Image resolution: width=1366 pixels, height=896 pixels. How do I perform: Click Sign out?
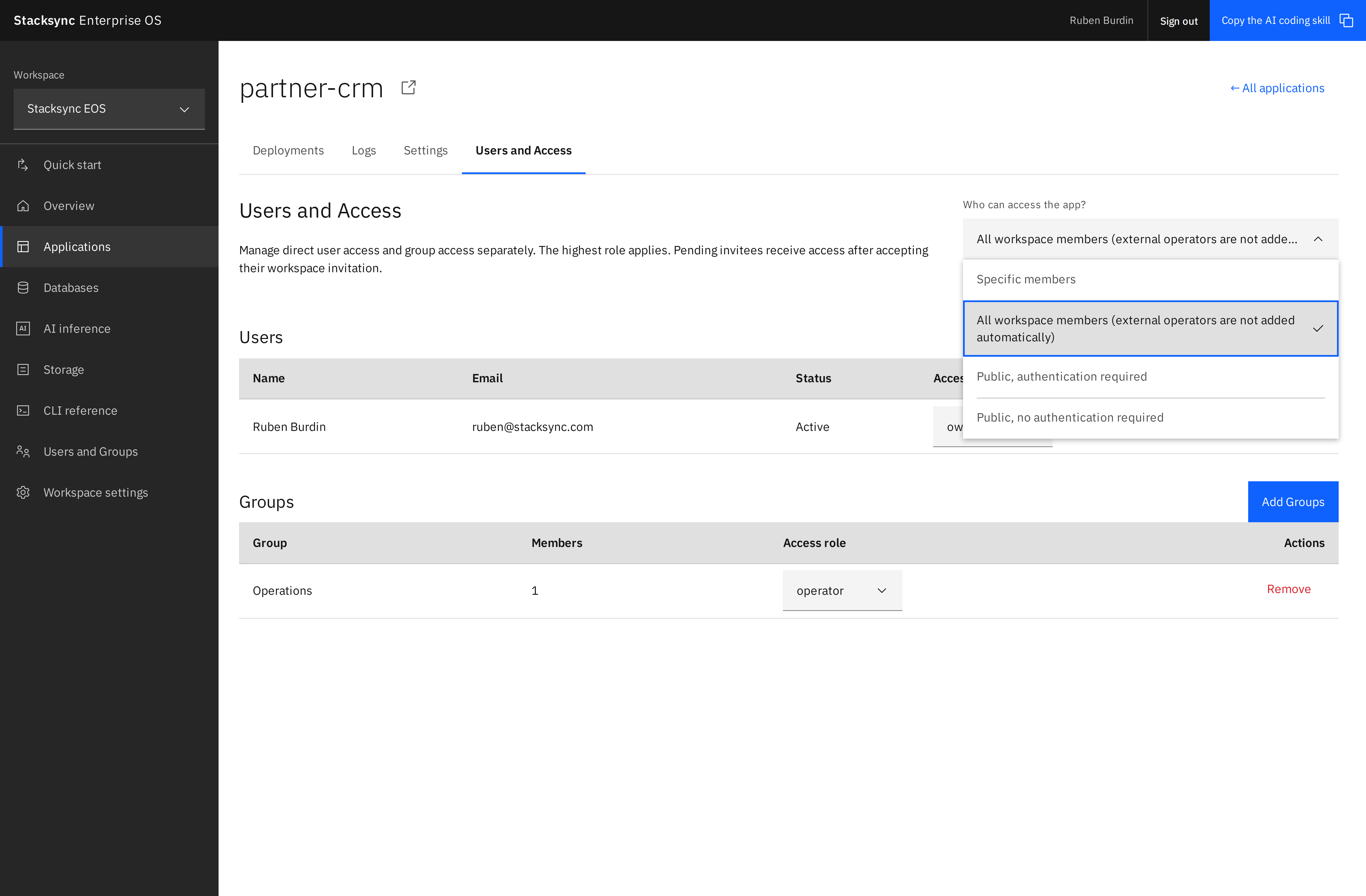[1178, 21]
